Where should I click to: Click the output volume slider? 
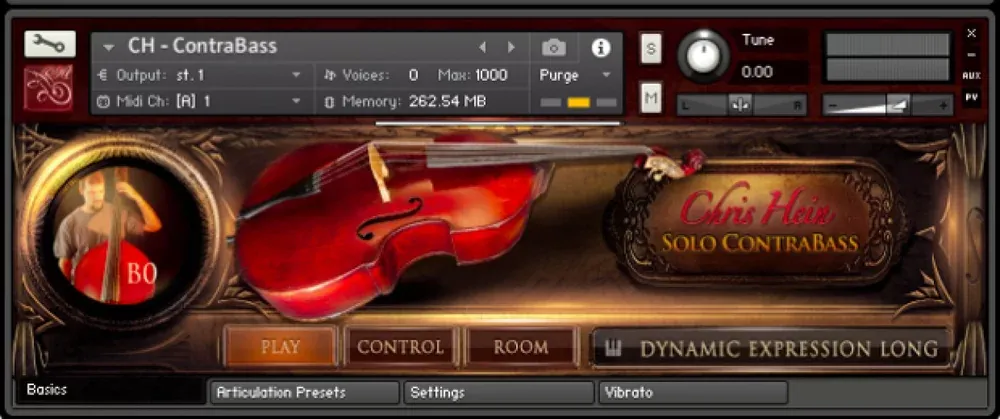(888, 105)
